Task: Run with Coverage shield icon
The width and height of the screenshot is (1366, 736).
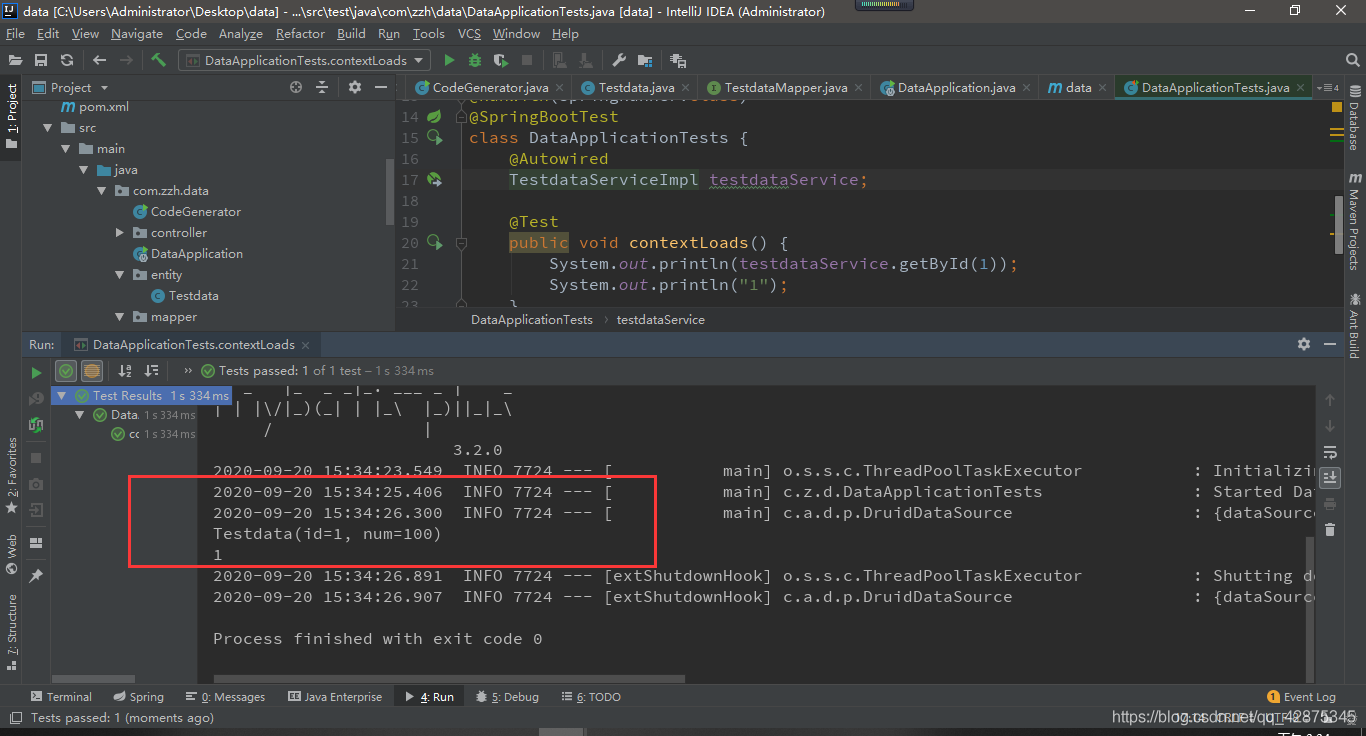Action: [500, 60]
